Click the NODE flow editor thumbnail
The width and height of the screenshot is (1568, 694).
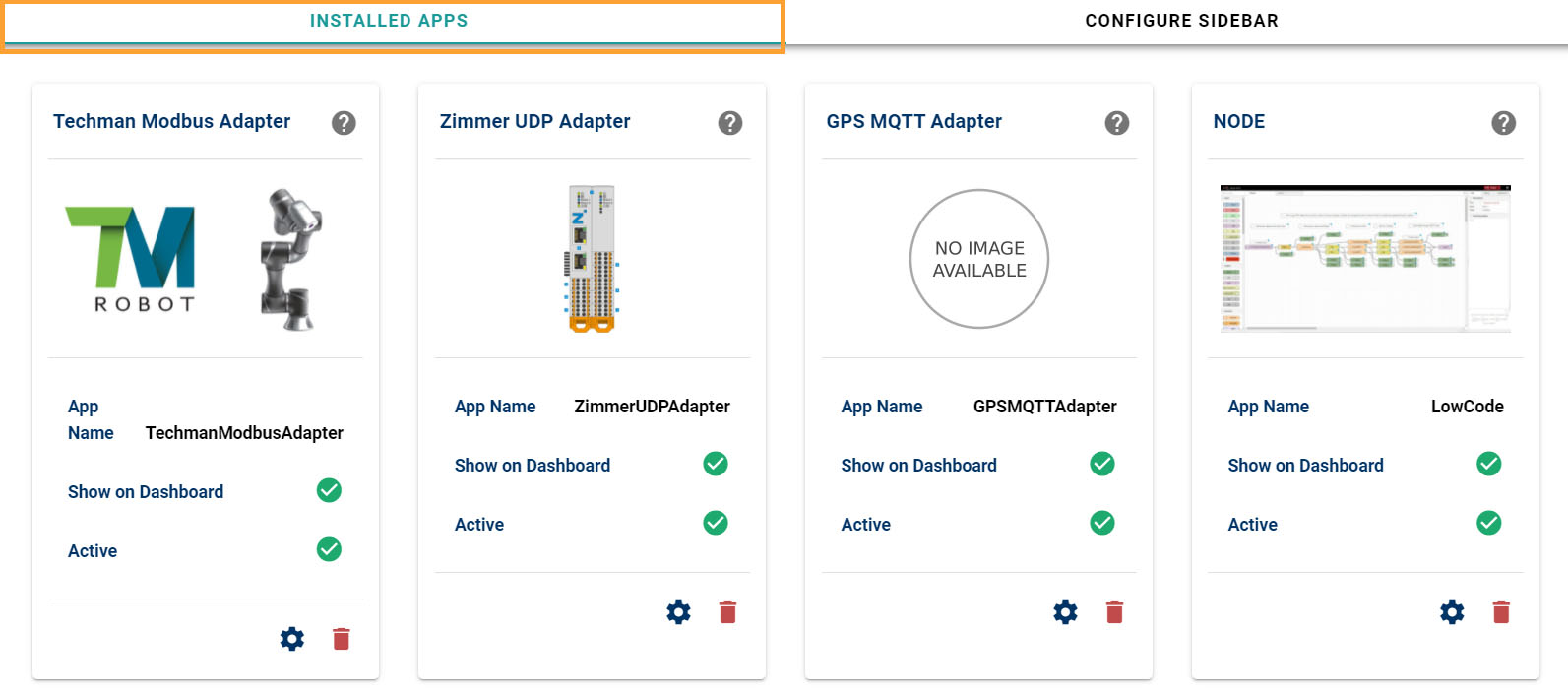[1365, 258]
